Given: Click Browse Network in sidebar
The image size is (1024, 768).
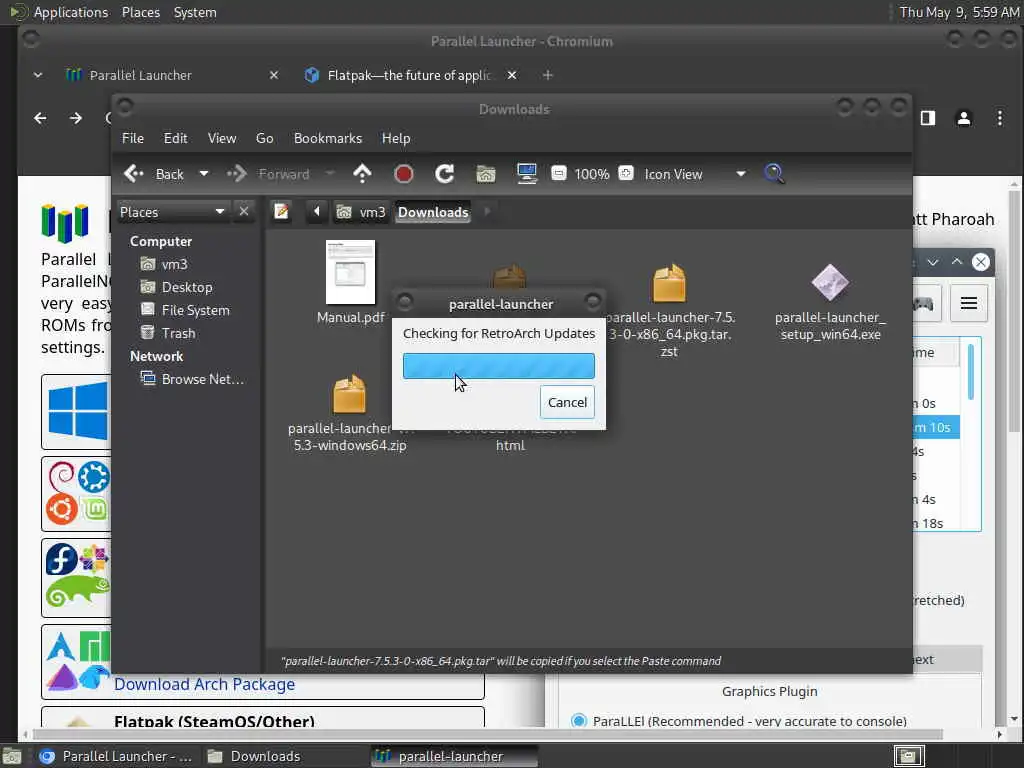Looking at the screenshot, I should [193, 379].
